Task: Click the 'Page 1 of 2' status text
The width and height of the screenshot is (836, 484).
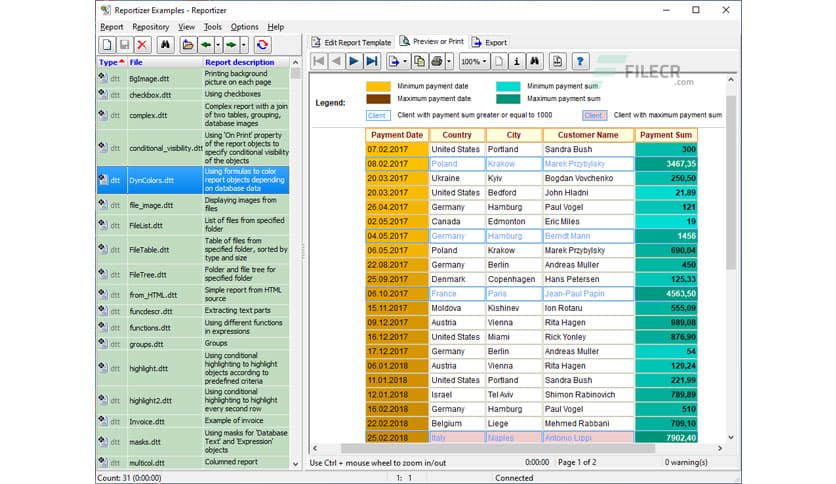Action: tap(577, 462)
